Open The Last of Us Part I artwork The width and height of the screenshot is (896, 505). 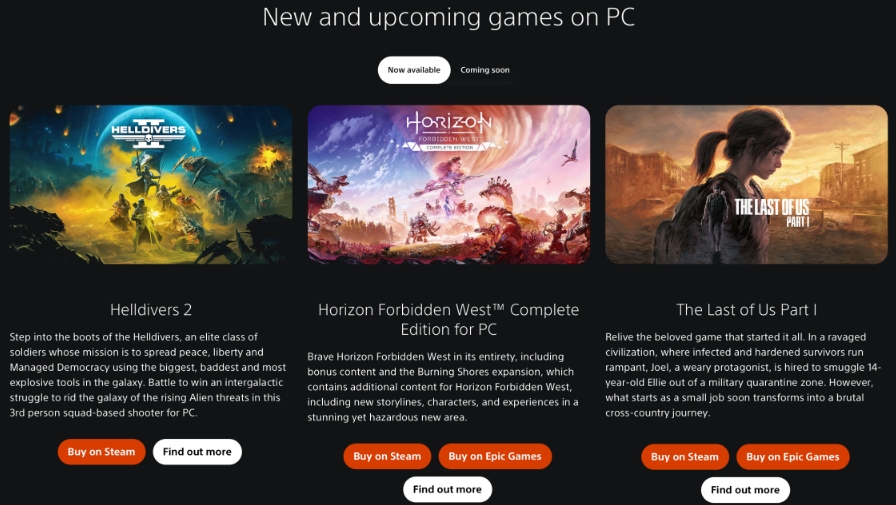pyautogui.click(x=746, y=184)
